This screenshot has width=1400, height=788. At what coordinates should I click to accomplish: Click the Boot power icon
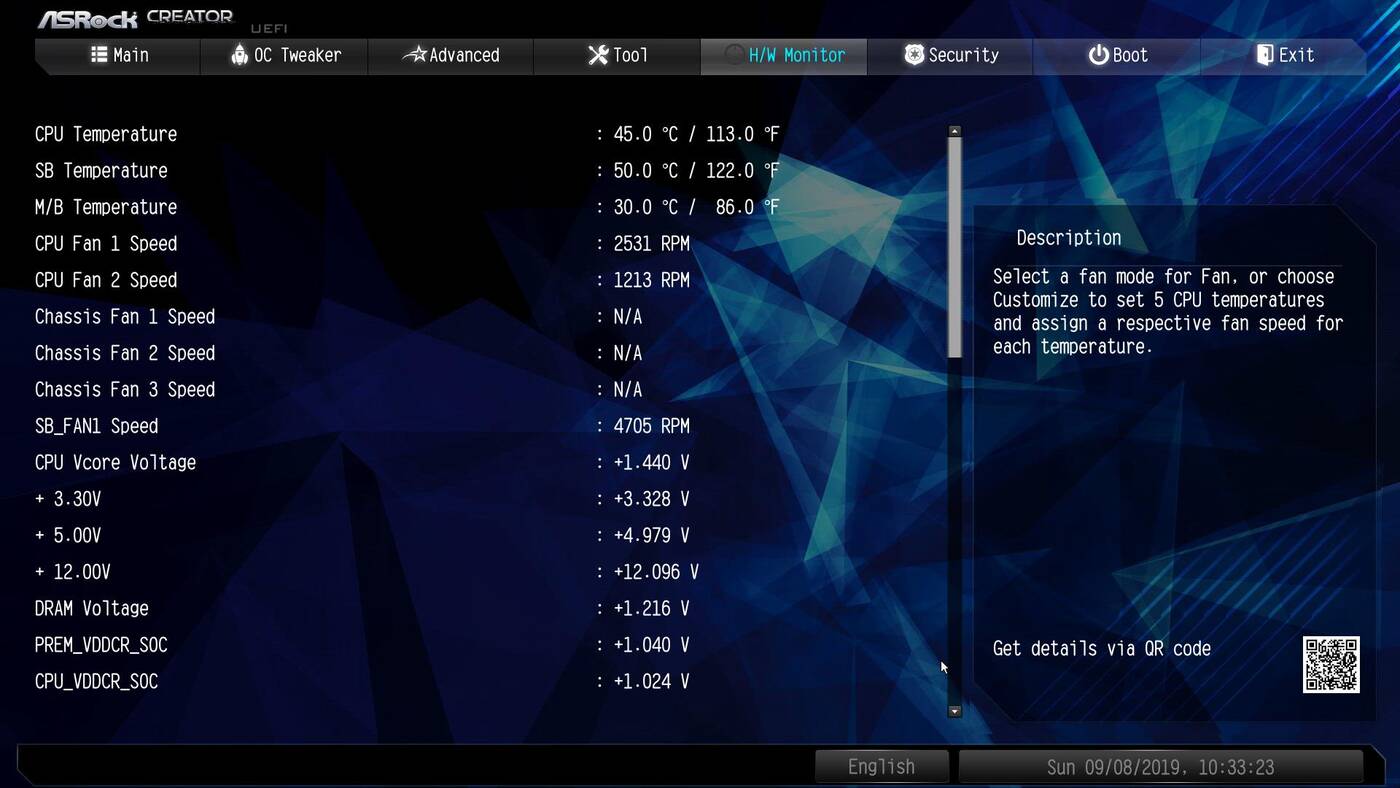1098,55
